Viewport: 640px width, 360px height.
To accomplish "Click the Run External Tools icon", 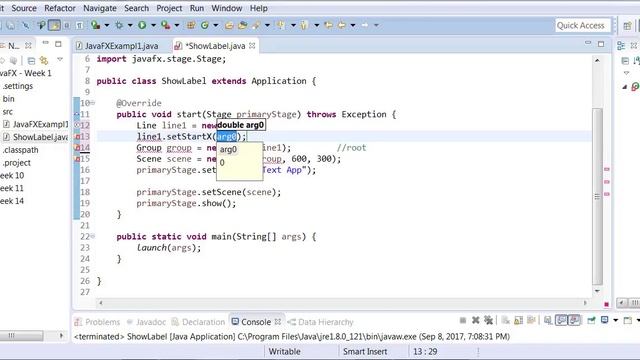I will pos(165,25).
